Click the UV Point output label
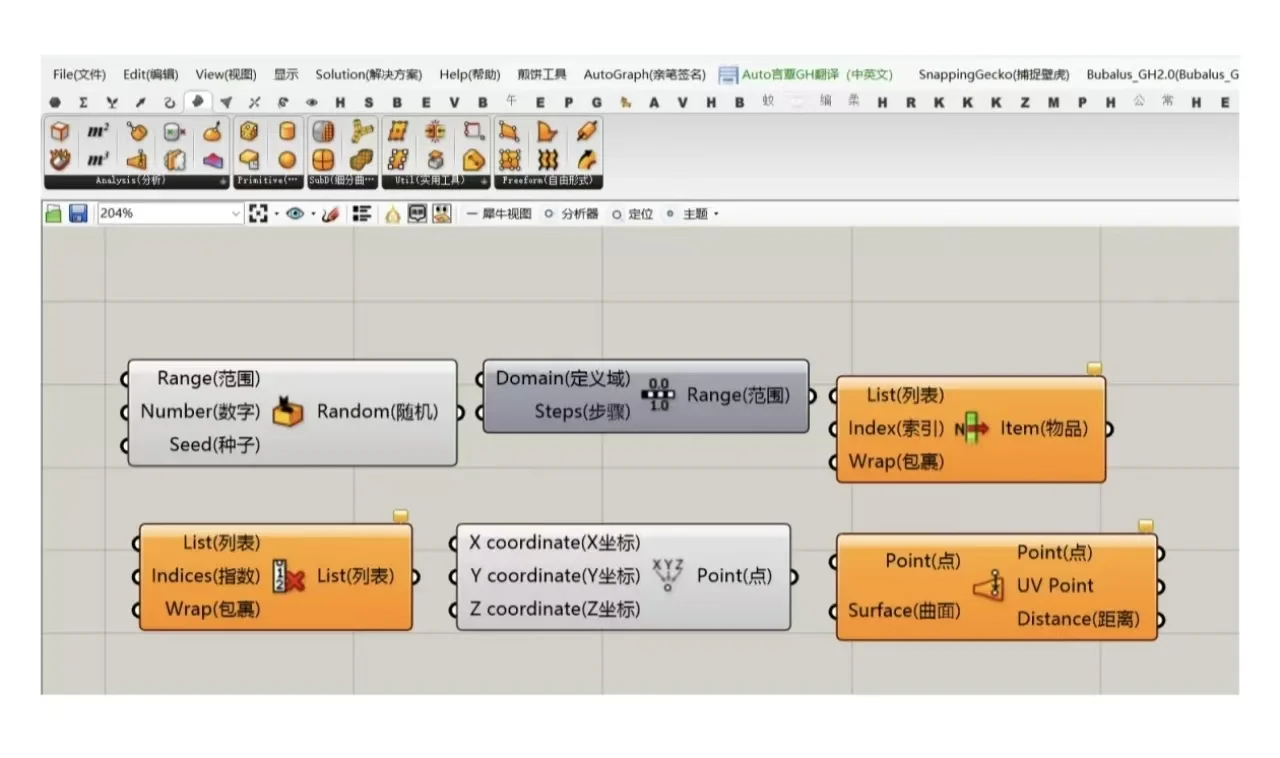 1055,586
